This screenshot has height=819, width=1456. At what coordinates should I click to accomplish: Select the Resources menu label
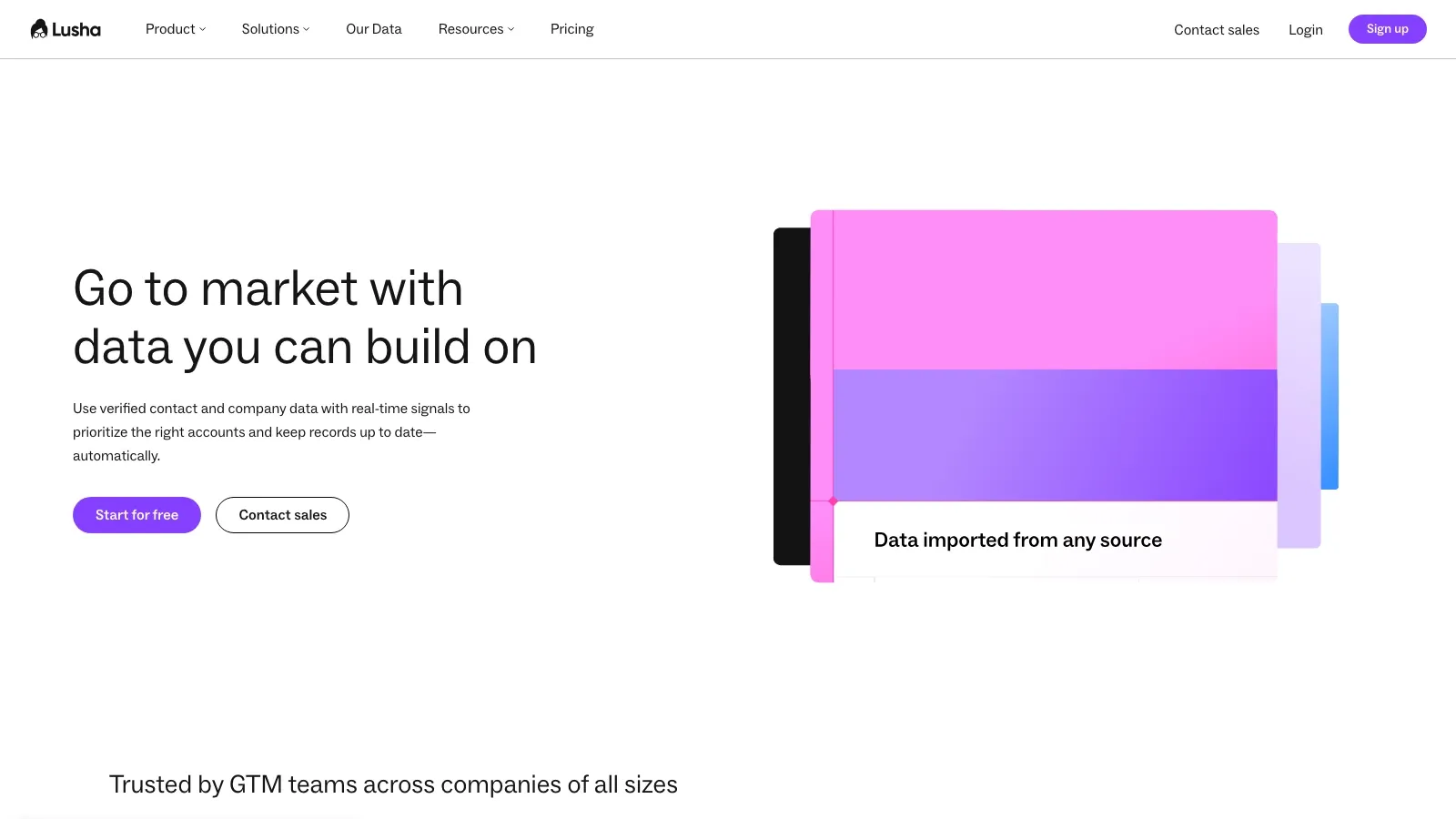coord(470,29)
